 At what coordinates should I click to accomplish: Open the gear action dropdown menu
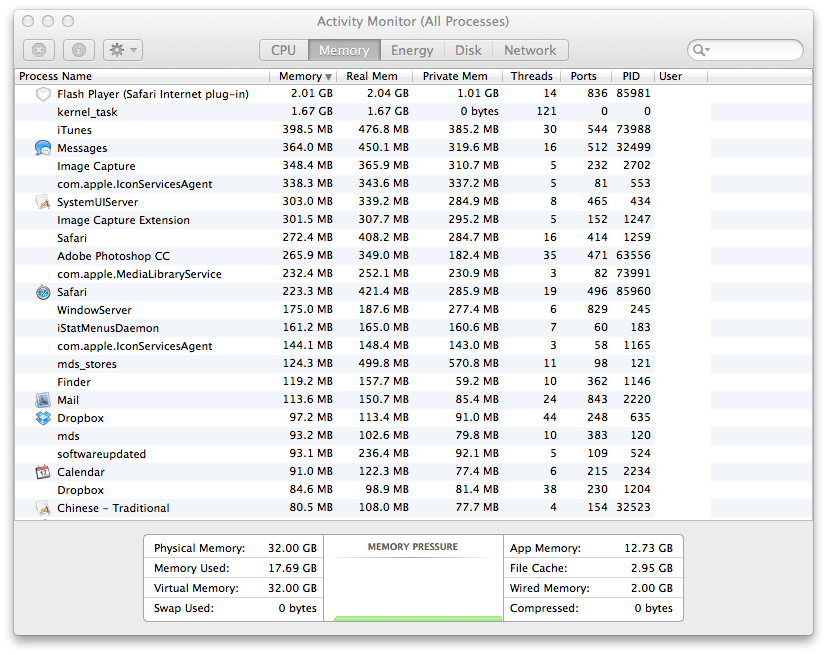coord(122,50)
